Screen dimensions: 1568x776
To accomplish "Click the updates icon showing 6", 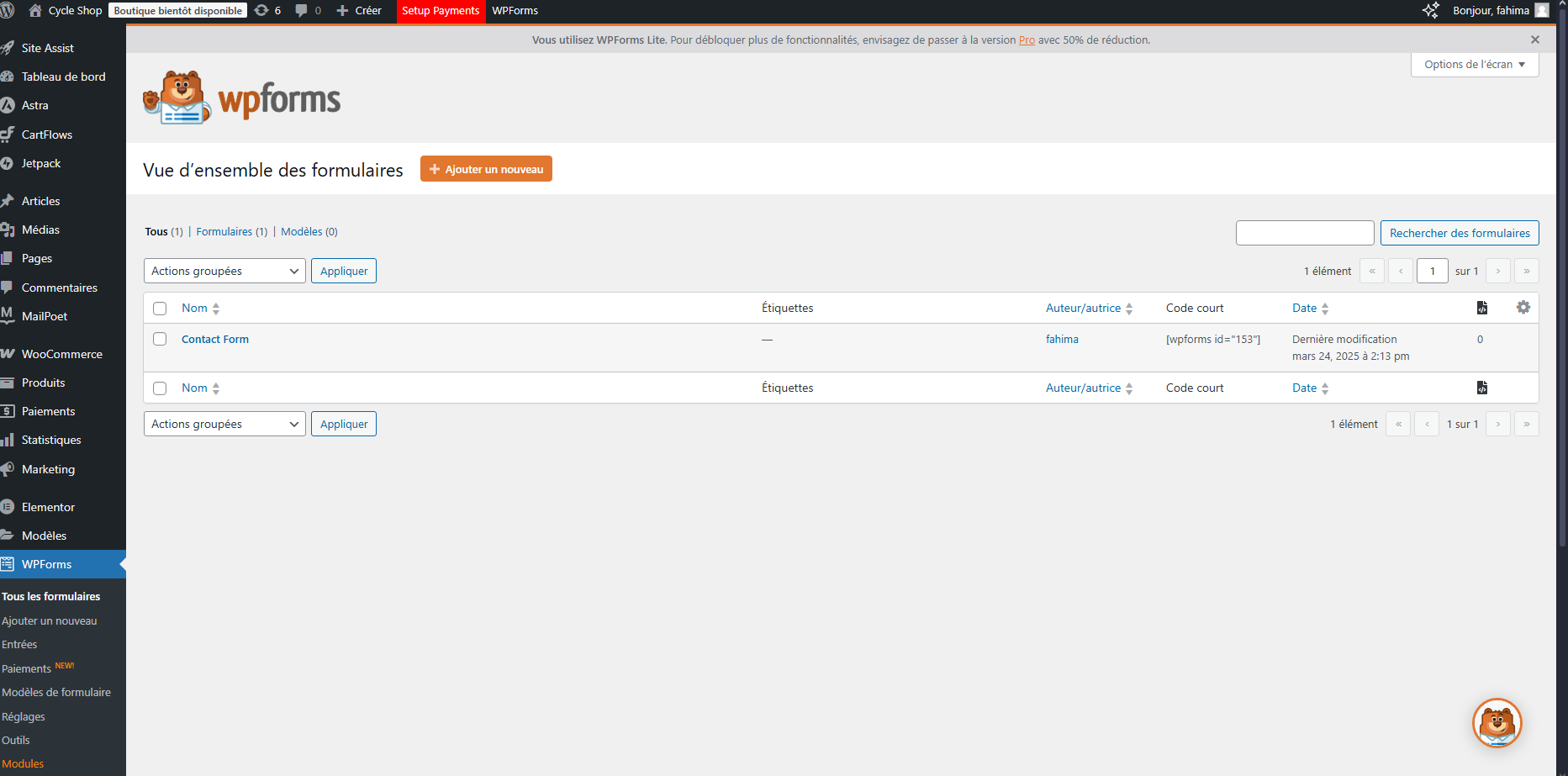I will point(261,11).
